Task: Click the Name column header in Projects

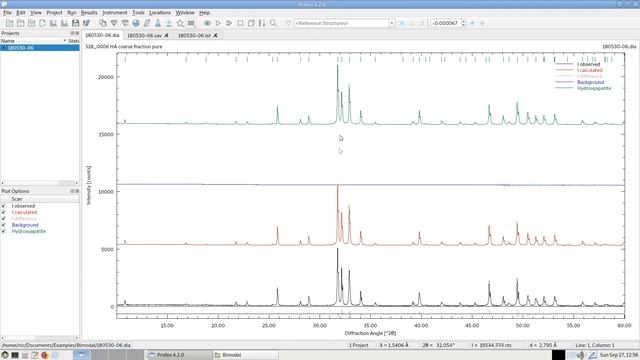Action: (33, 41)
